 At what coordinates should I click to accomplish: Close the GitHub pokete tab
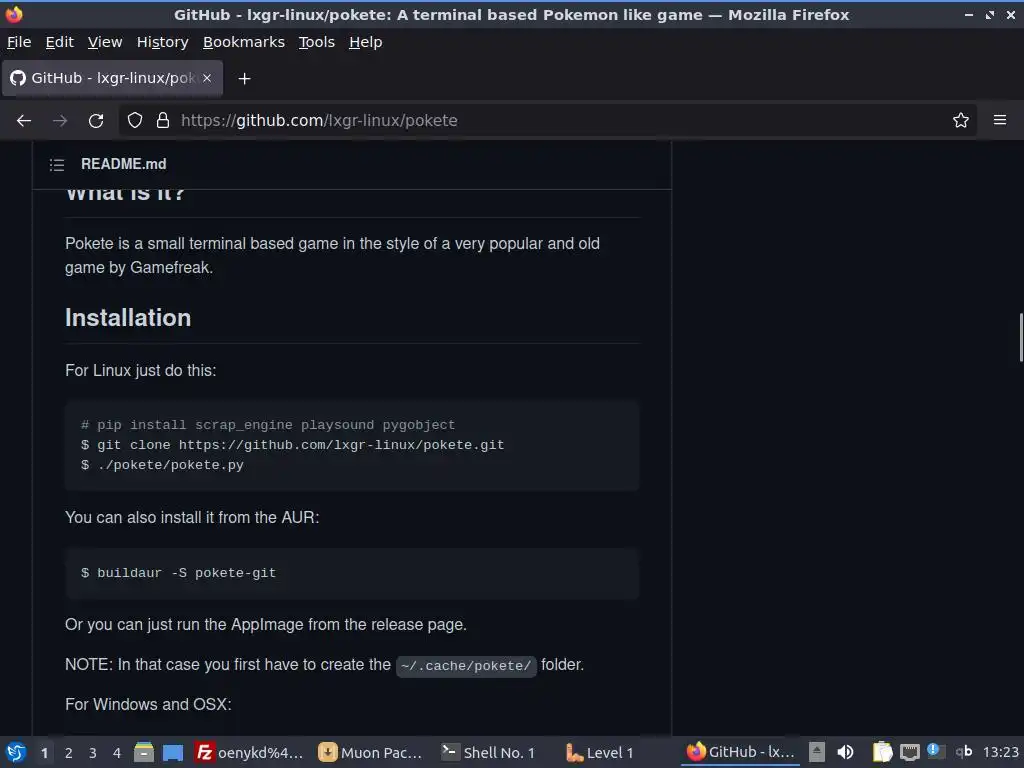click(207, 78)
